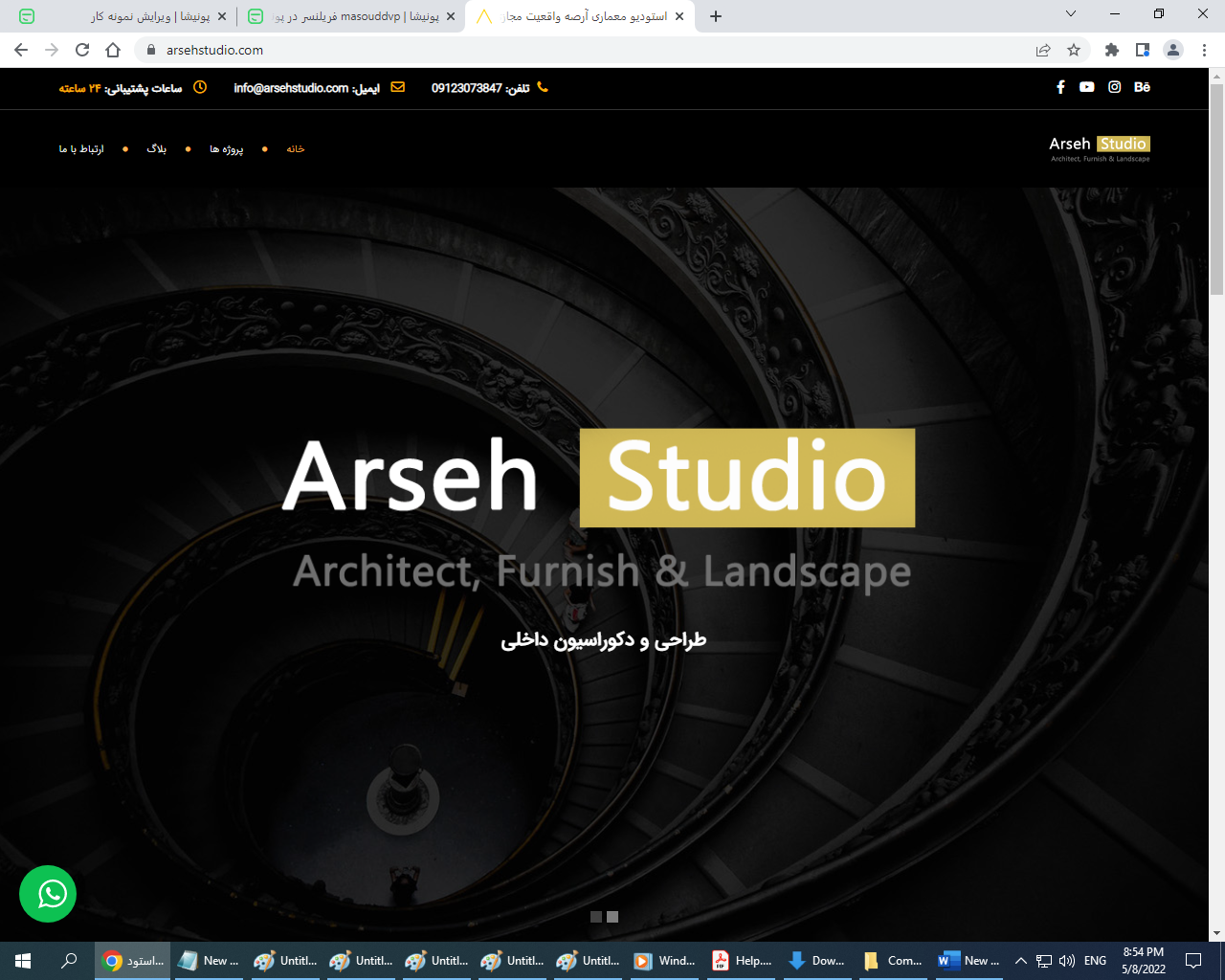The height and width of the screenshot is (980, 1225).
Task: Open the tab search dropdown arrow
Action: click(x=1071, y=13)
